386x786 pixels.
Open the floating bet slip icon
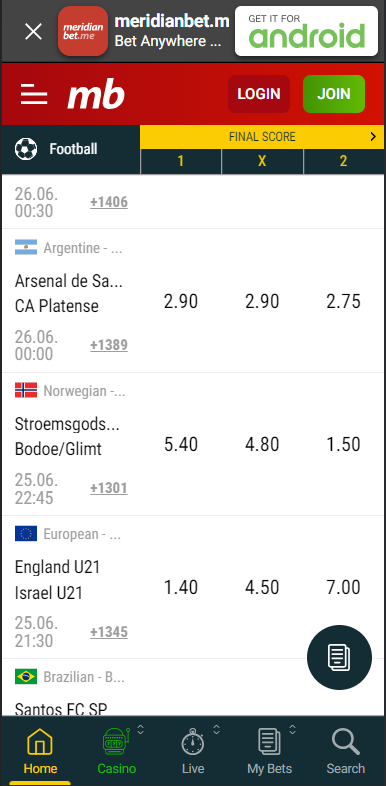coord(339,657)
